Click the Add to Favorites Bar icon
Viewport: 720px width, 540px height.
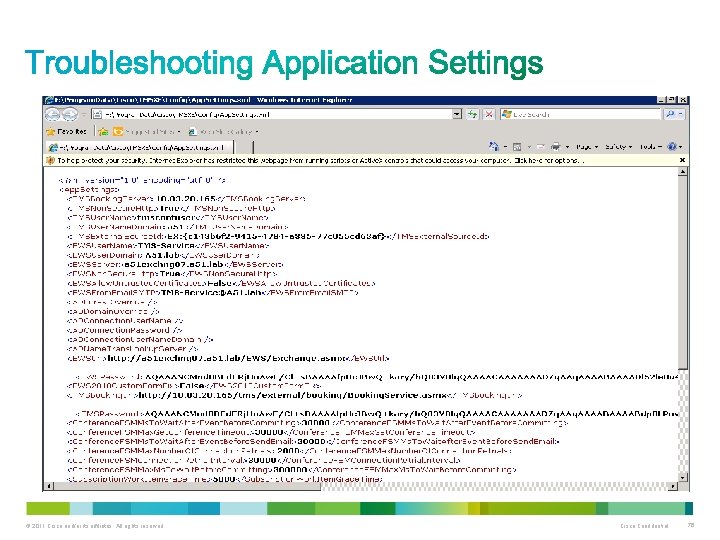(103, 132)
